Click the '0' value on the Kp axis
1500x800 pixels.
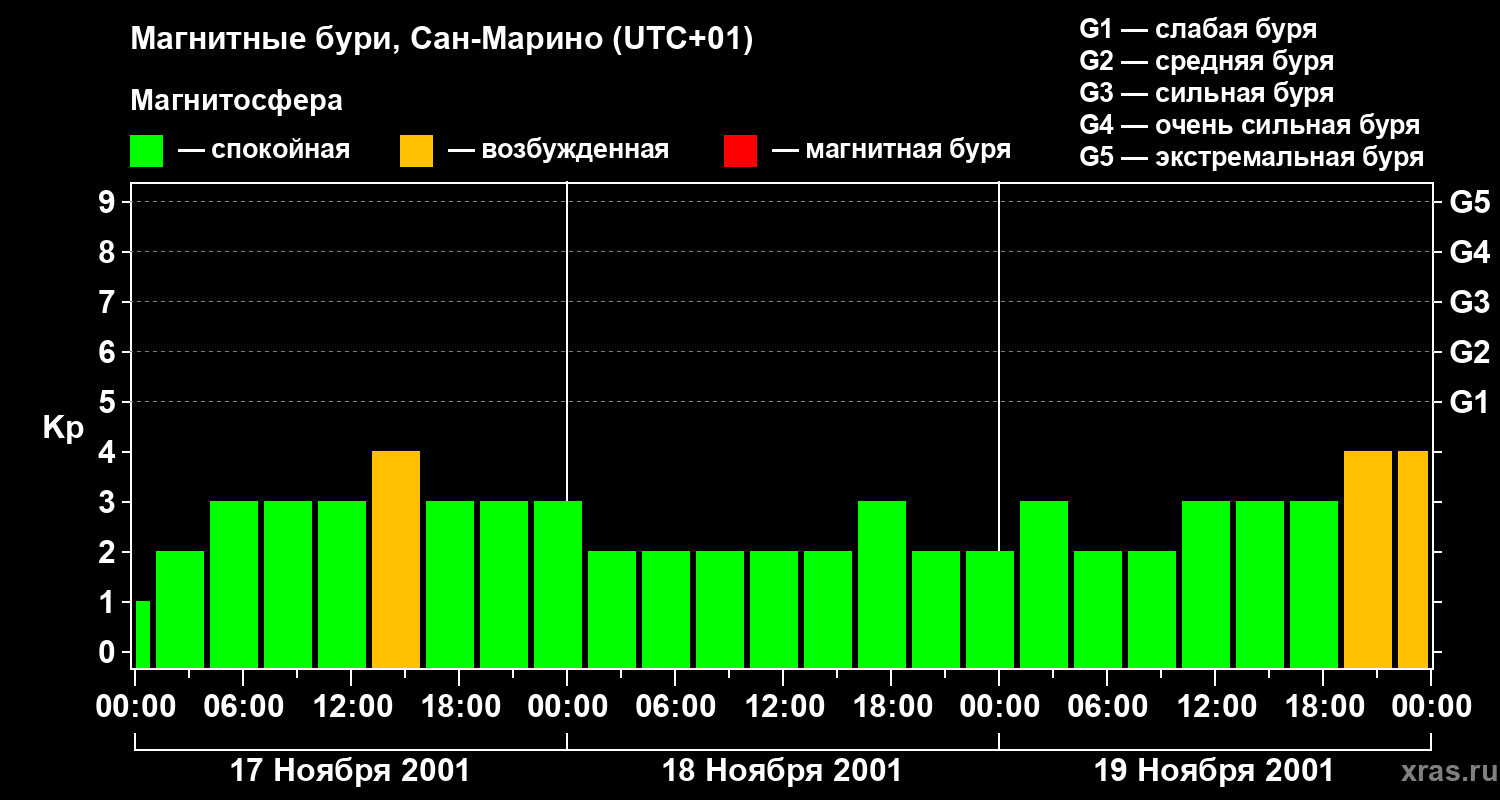coord(109,652)
